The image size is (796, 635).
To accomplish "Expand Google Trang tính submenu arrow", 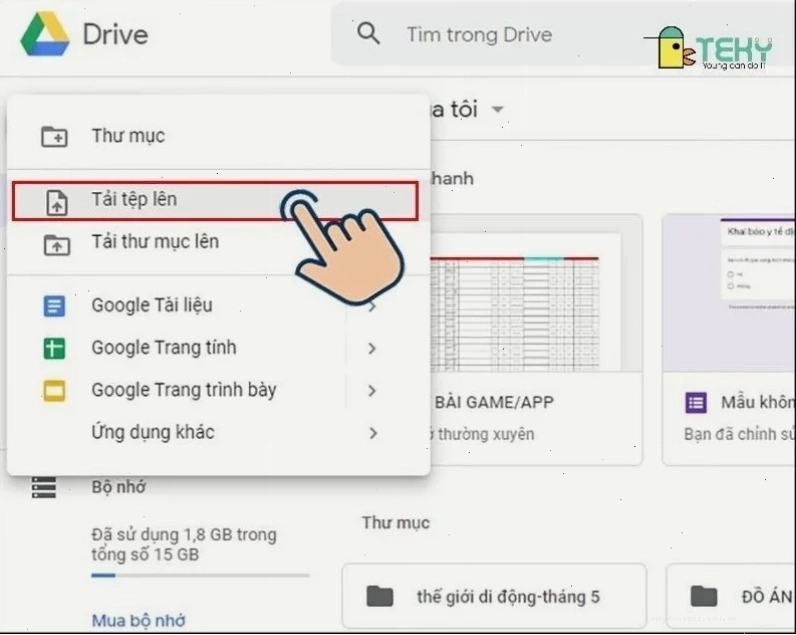I will 372,349.
